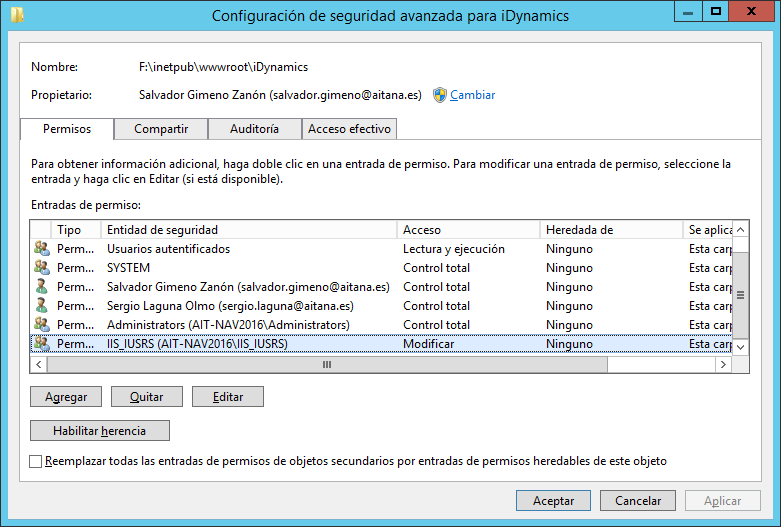Click the list's scroll up arrow
The width and height of the screenshot is (781, 527).
[741, 230]
